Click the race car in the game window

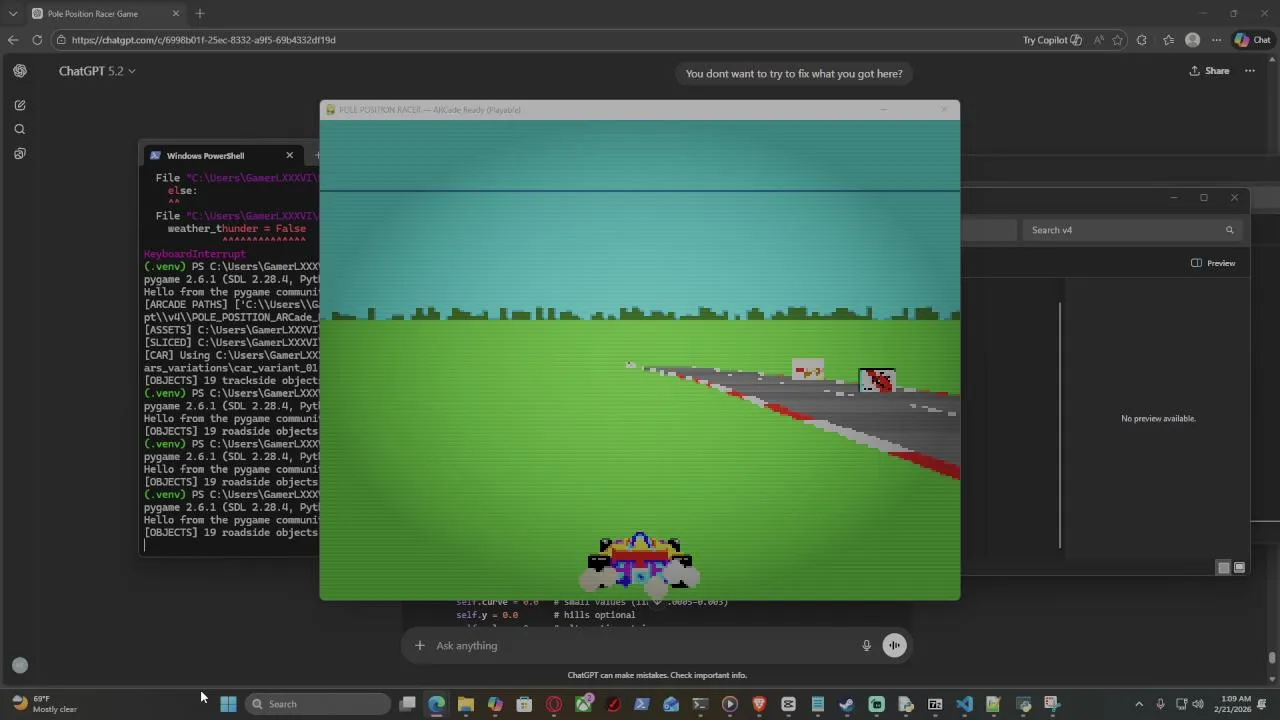640,562
